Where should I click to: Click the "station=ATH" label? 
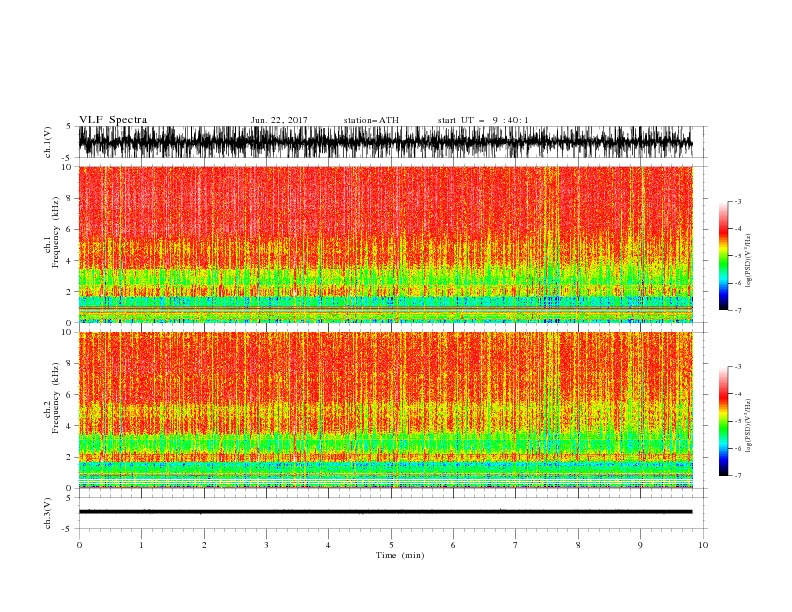[x=371, y=120]
